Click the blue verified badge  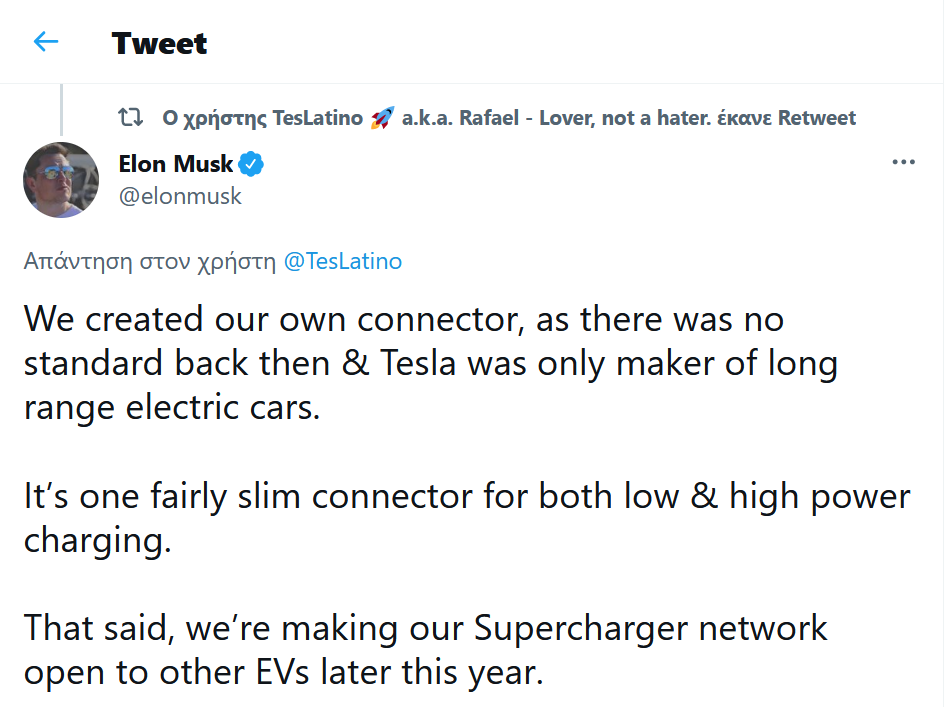(252, 164)
